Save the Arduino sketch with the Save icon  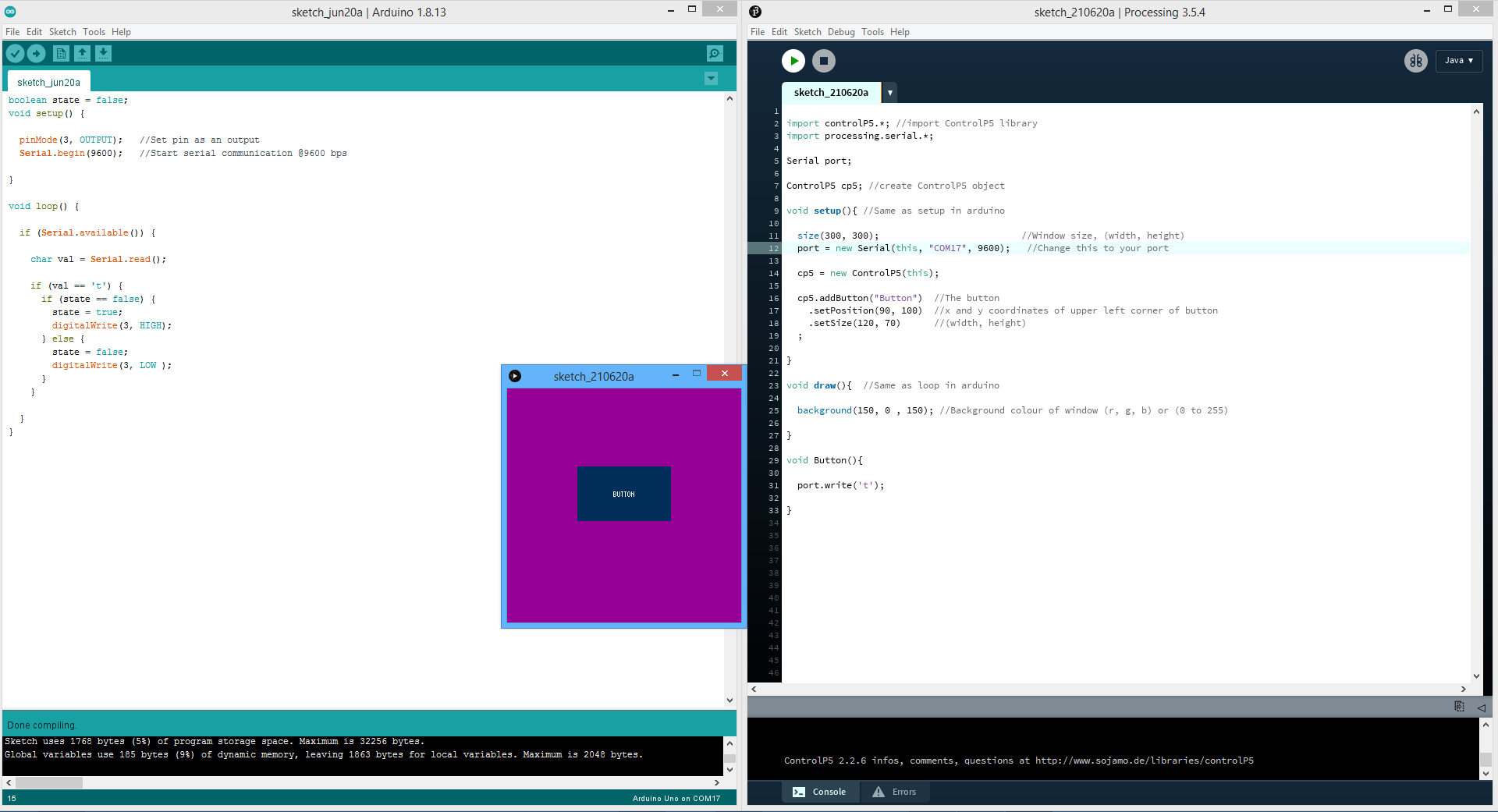(103, 53)
